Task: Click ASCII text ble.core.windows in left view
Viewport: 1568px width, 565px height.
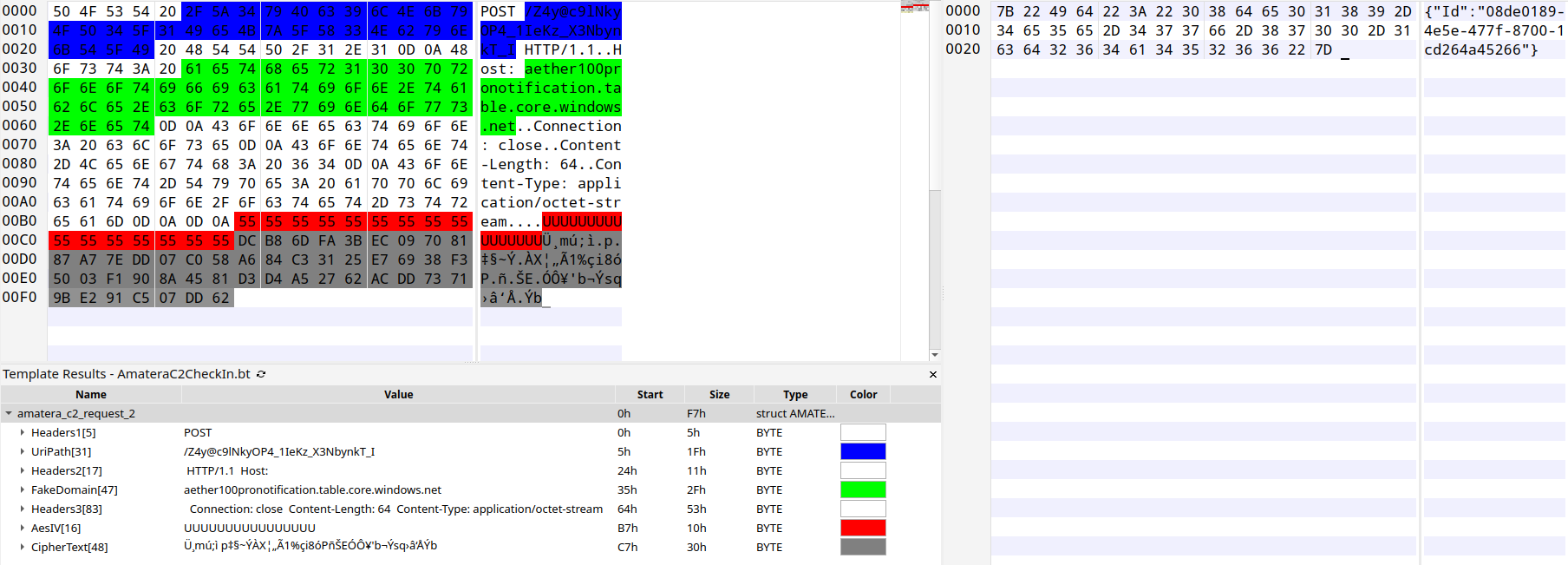Action: pos(551,107)
